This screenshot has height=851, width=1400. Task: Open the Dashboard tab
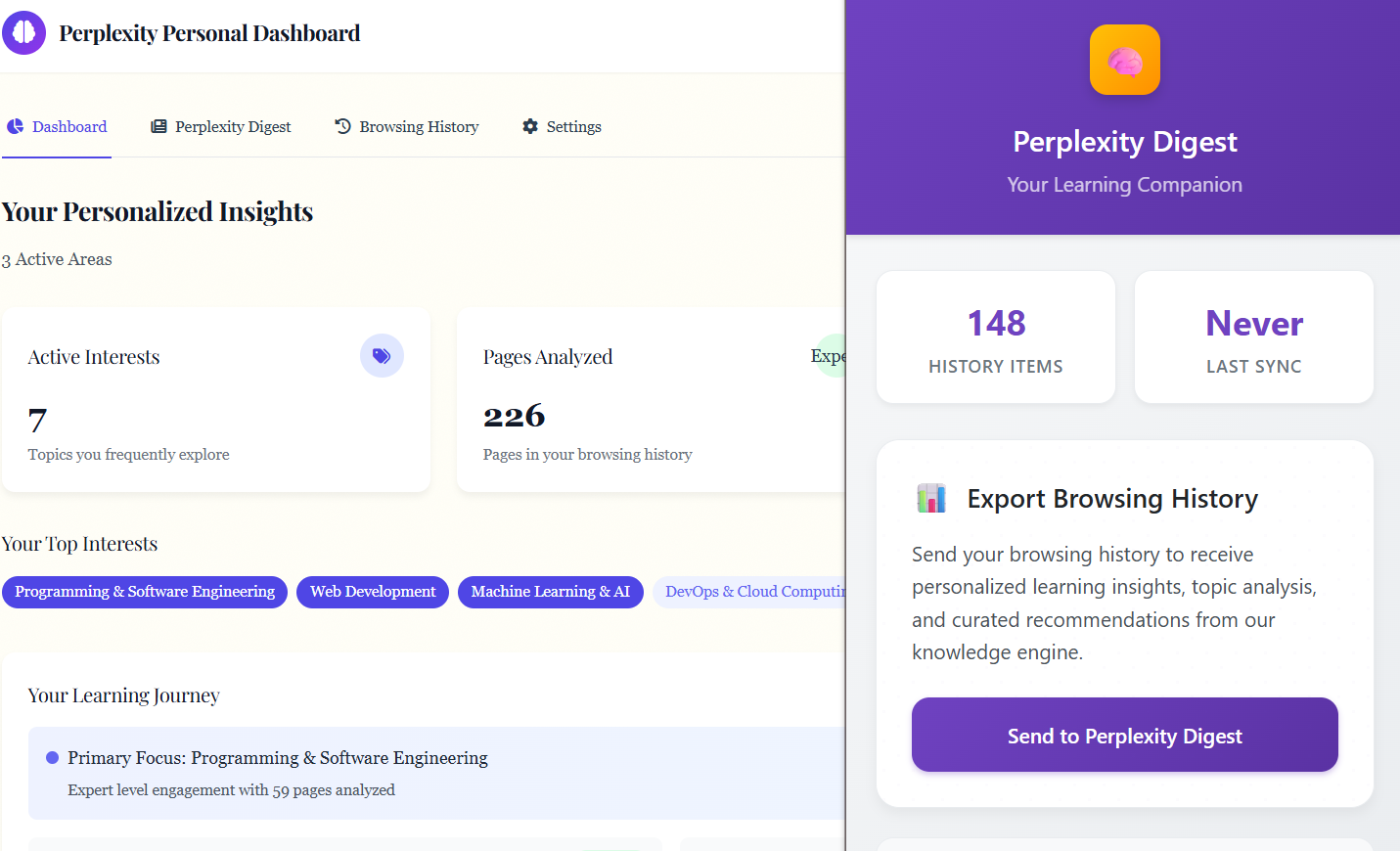pos(57,127)
